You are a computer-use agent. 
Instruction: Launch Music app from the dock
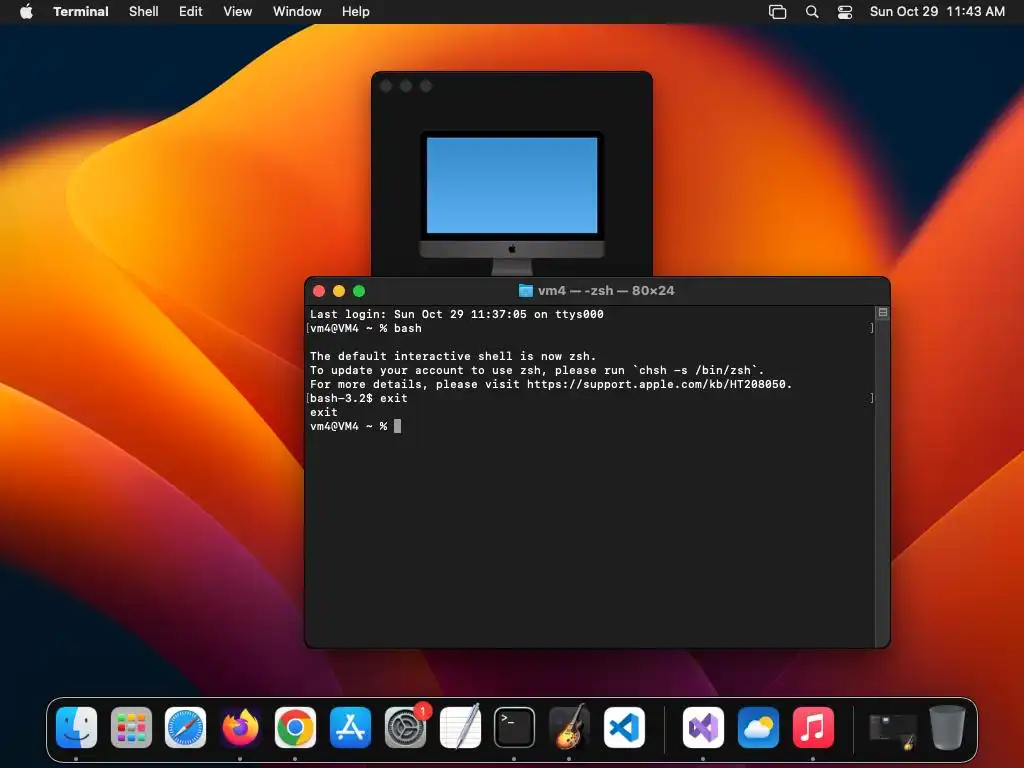point(813,727)
